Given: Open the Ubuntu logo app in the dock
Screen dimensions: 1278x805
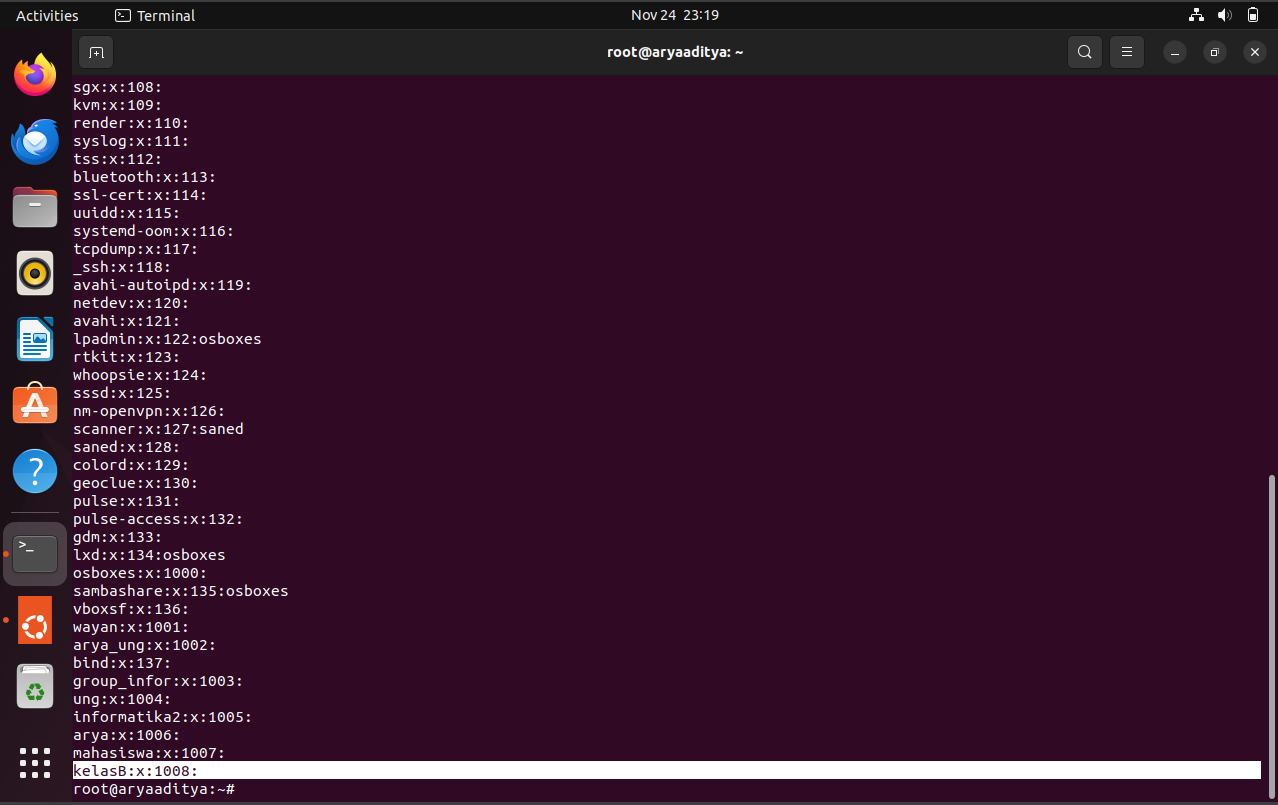Looking at the screenshot, I should 35,620.
